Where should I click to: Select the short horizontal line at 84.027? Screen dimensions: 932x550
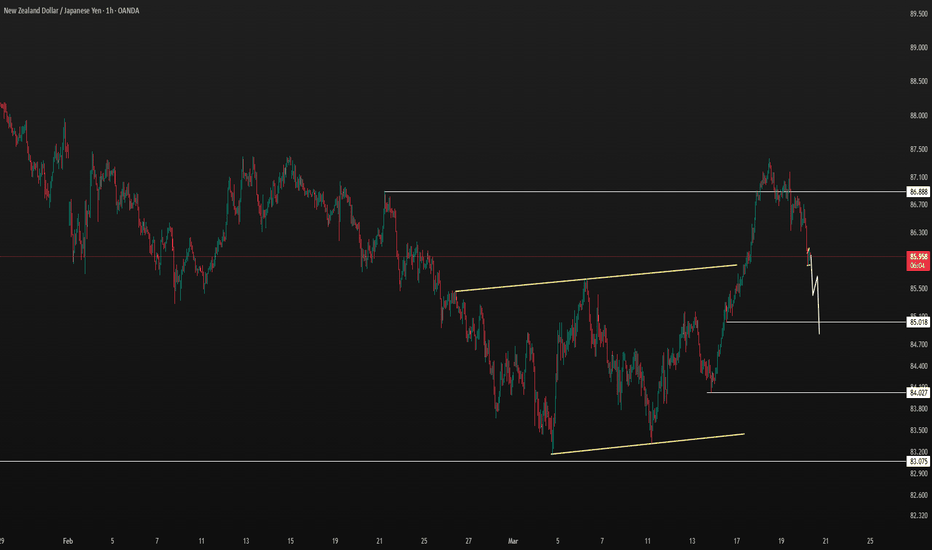[807, 392]
